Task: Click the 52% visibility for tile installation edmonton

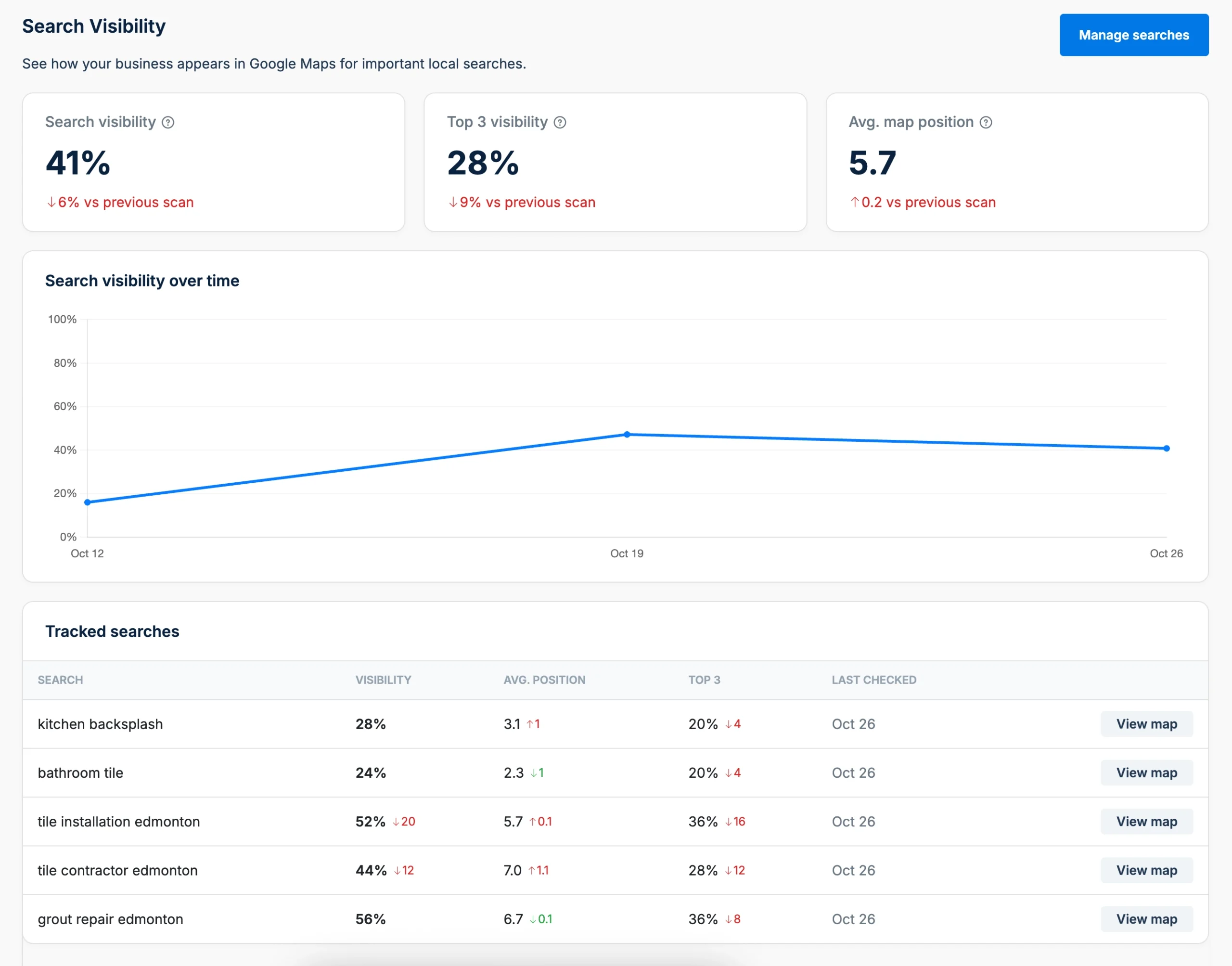Action: click(371, 821)
